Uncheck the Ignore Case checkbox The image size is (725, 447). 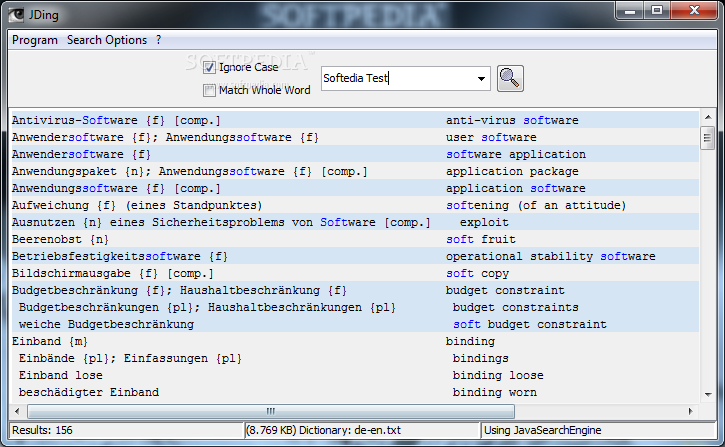[x=209, y=67]
